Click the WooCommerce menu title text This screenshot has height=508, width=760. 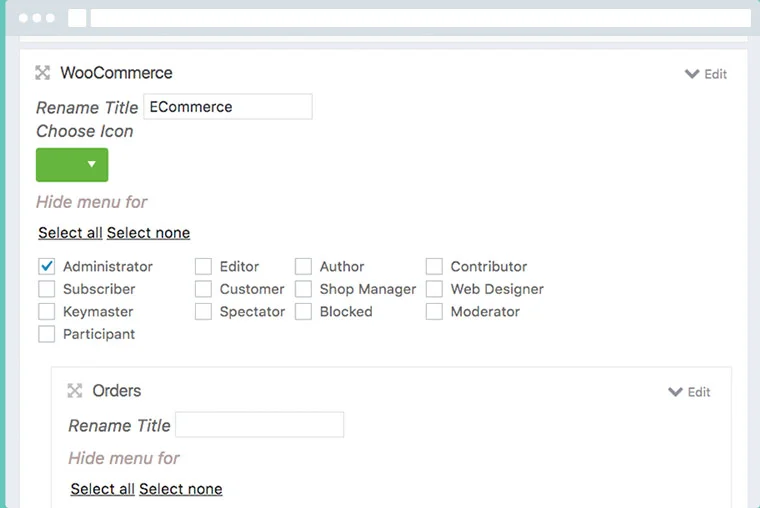[x=116, y=73]
